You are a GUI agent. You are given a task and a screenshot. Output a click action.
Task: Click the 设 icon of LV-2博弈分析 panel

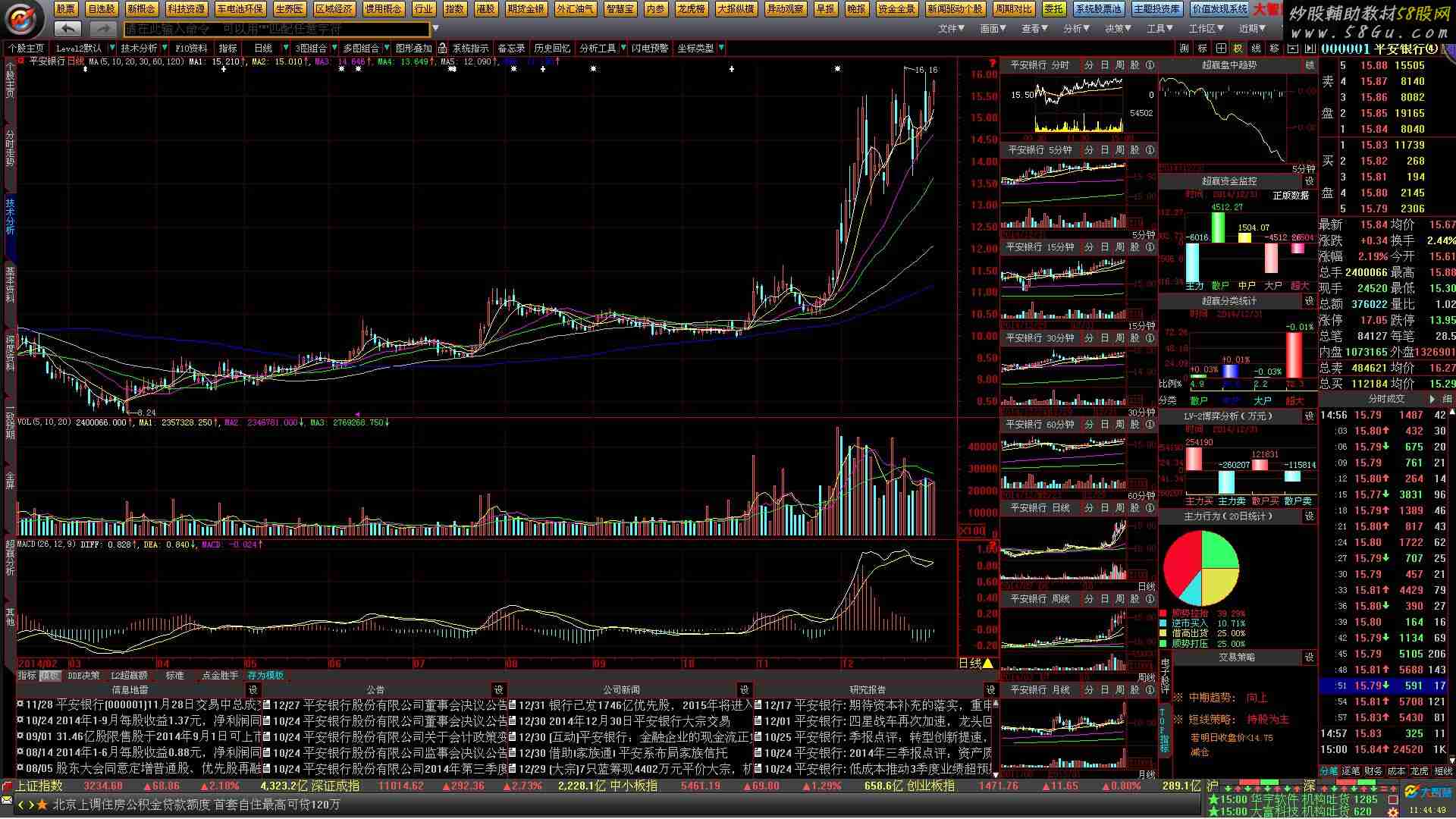(x=1310, y=416)
